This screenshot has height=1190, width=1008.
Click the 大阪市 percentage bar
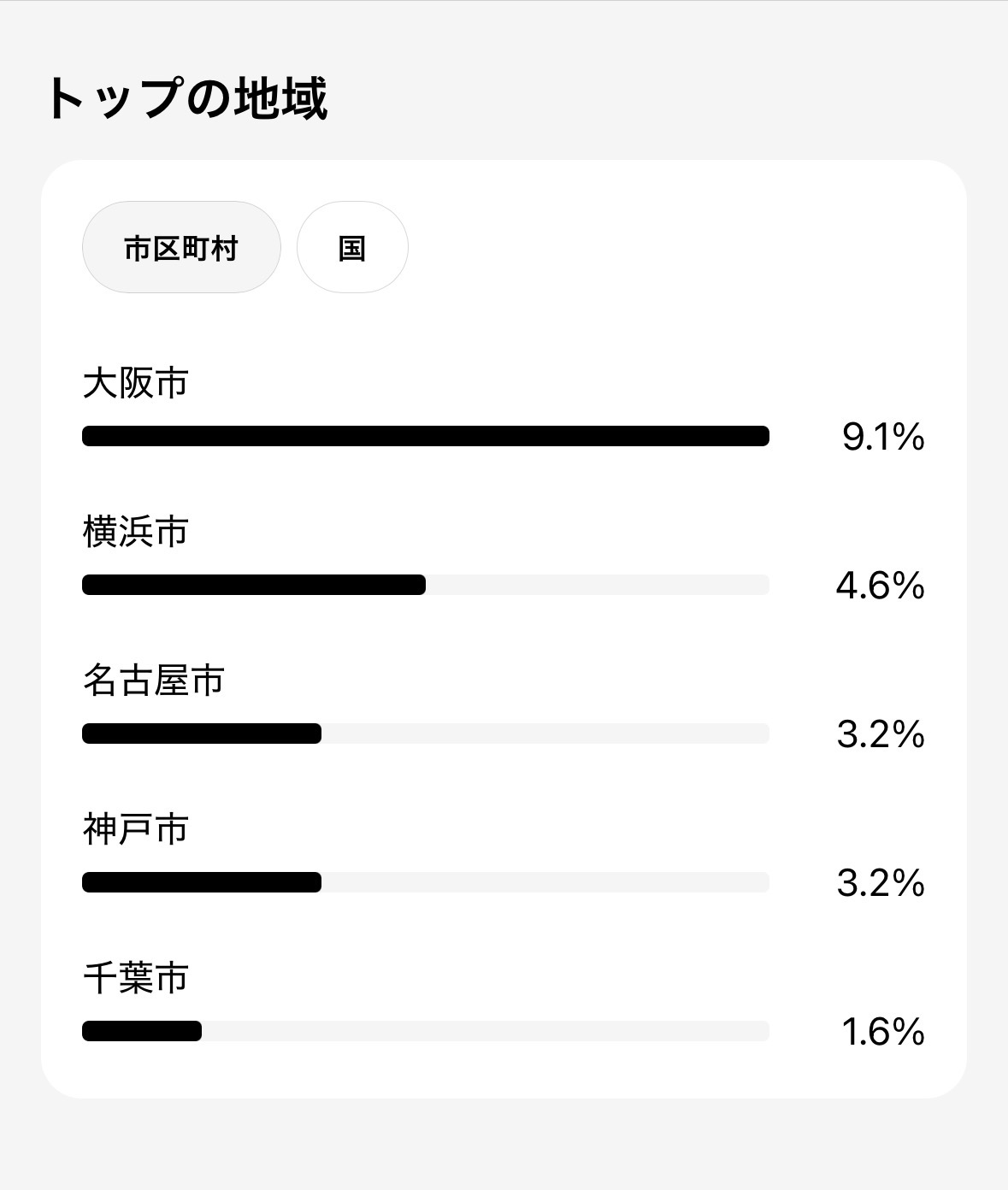[x=426, y=436]
